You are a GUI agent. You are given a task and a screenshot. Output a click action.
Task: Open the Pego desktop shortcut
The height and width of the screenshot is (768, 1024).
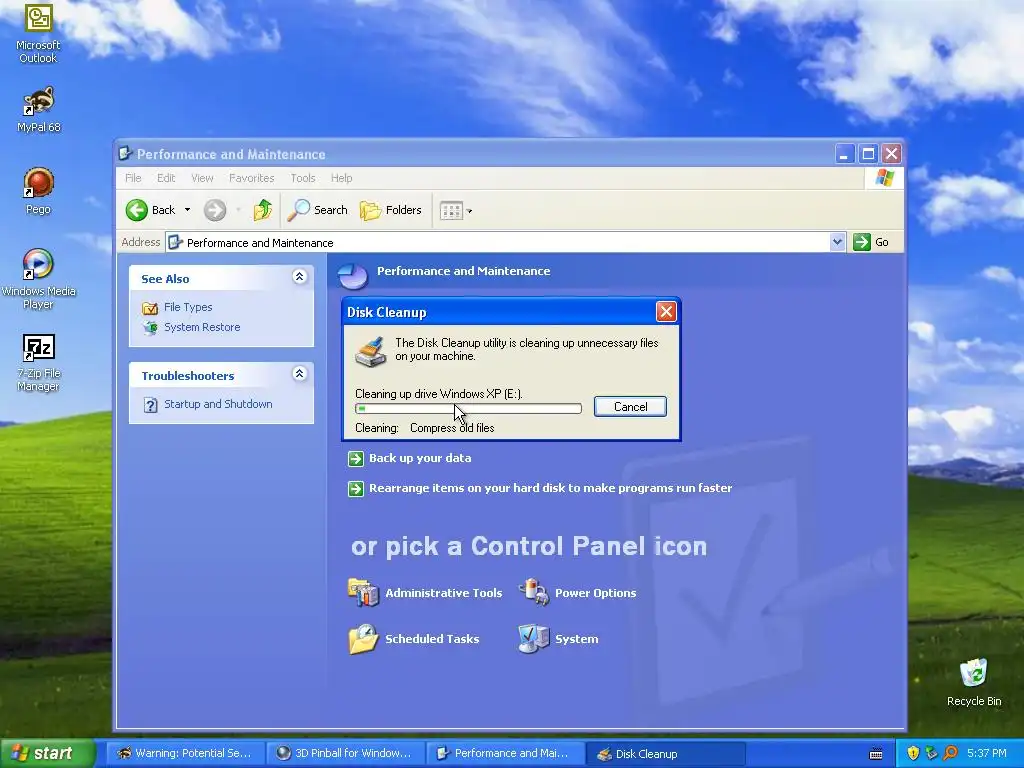(38, 191)
